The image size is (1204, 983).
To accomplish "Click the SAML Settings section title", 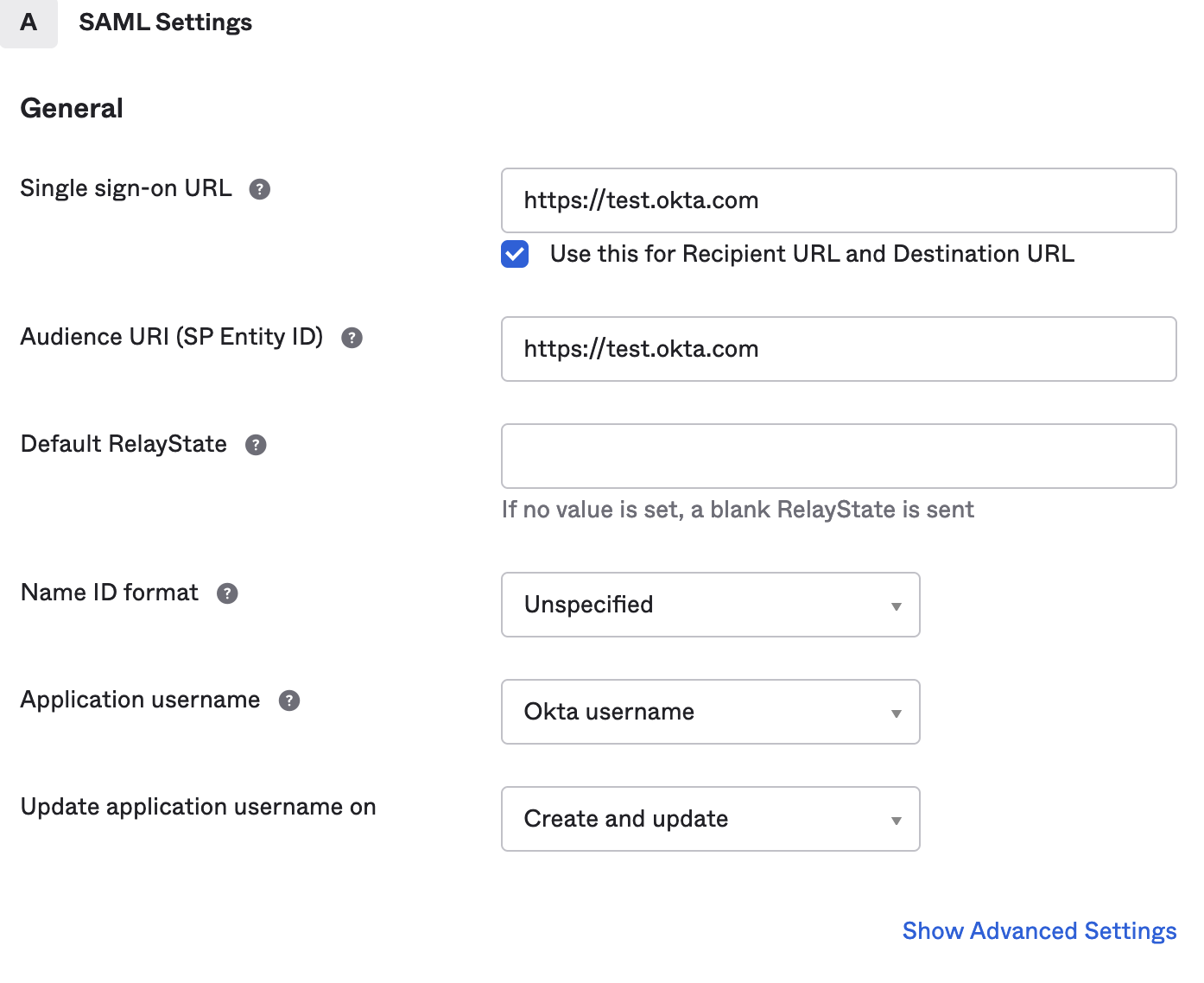I will pyautogui.click(x=166, y=22).
